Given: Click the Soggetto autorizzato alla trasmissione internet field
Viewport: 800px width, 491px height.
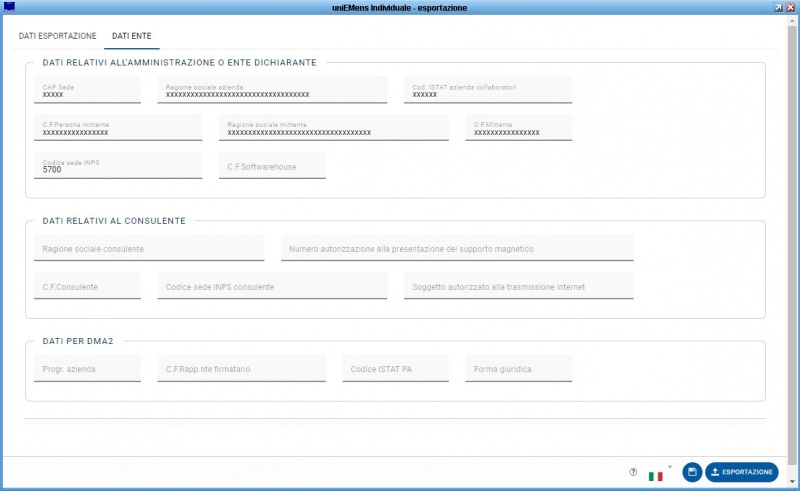Looking at the screenshot, I should point(519,287).
